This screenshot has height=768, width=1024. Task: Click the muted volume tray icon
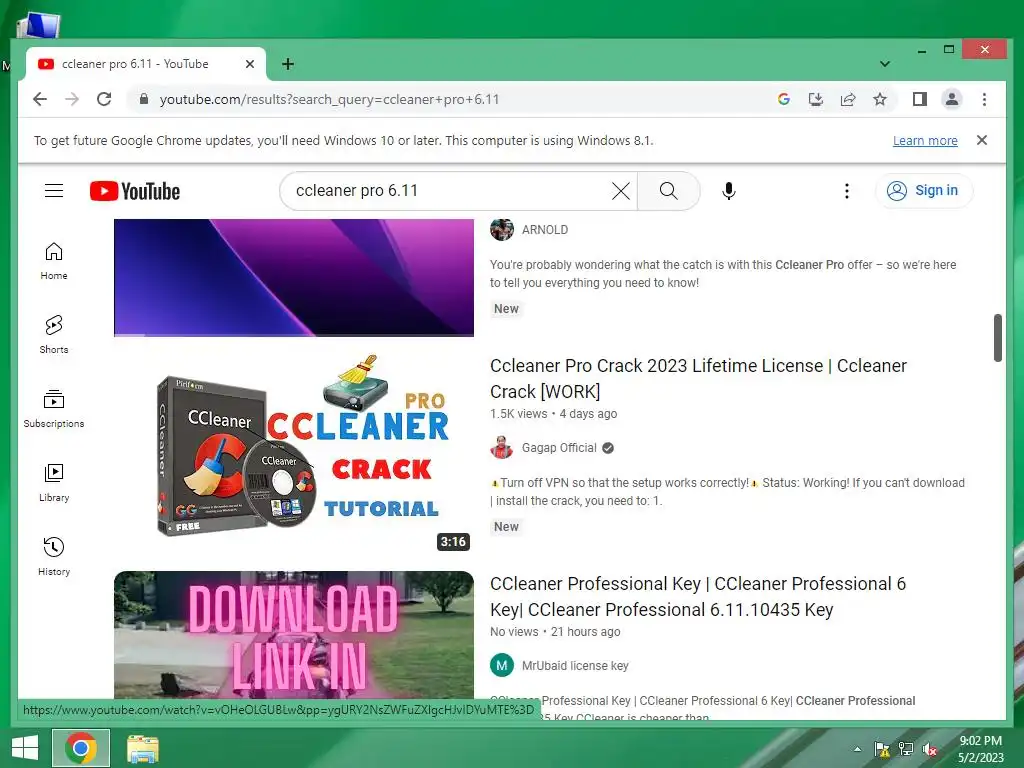(x=930, y=749)
